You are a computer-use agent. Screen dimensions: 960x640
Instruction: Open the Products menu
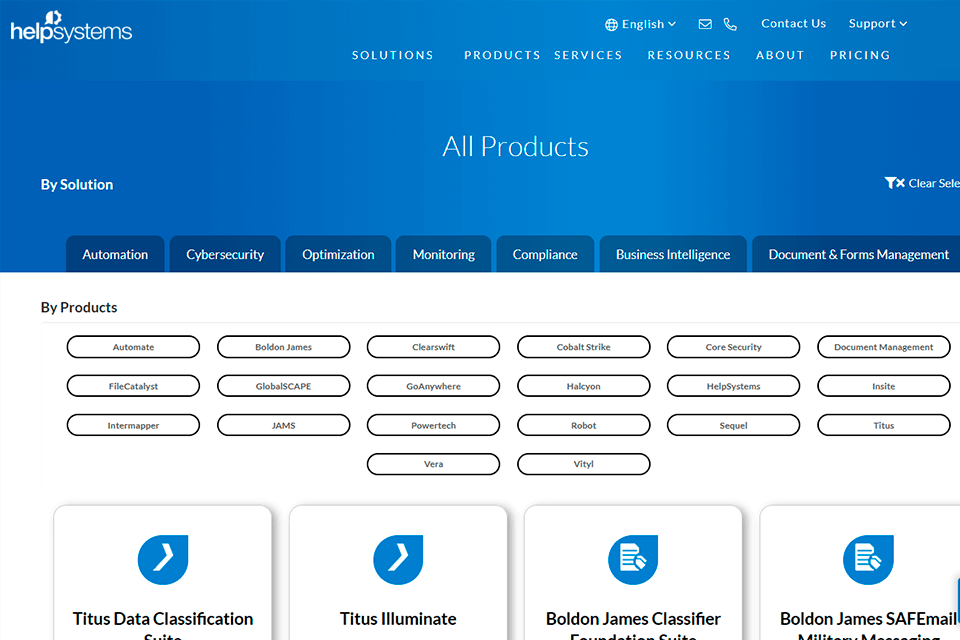pos(502,55)
